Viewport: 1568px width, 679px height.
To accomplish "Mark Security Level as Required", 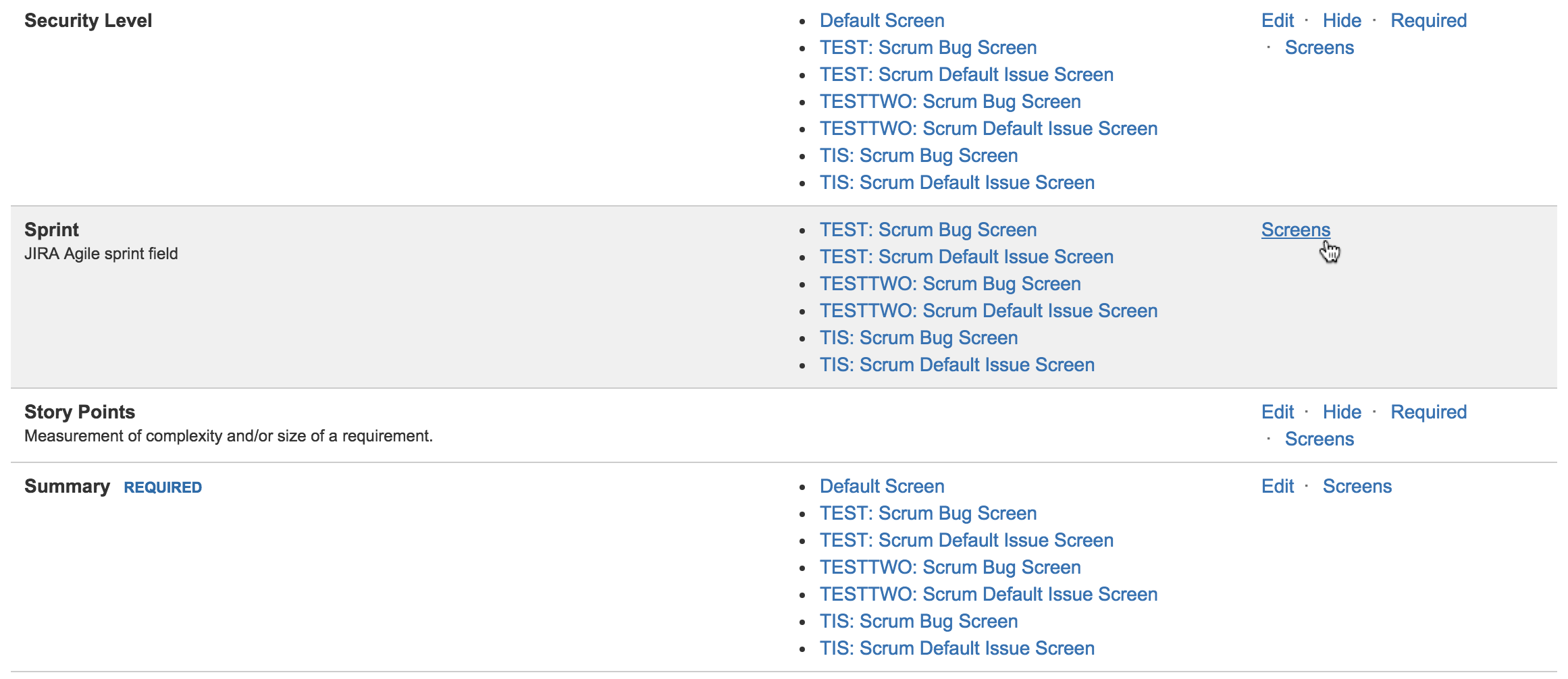I will click(1428, 21).
